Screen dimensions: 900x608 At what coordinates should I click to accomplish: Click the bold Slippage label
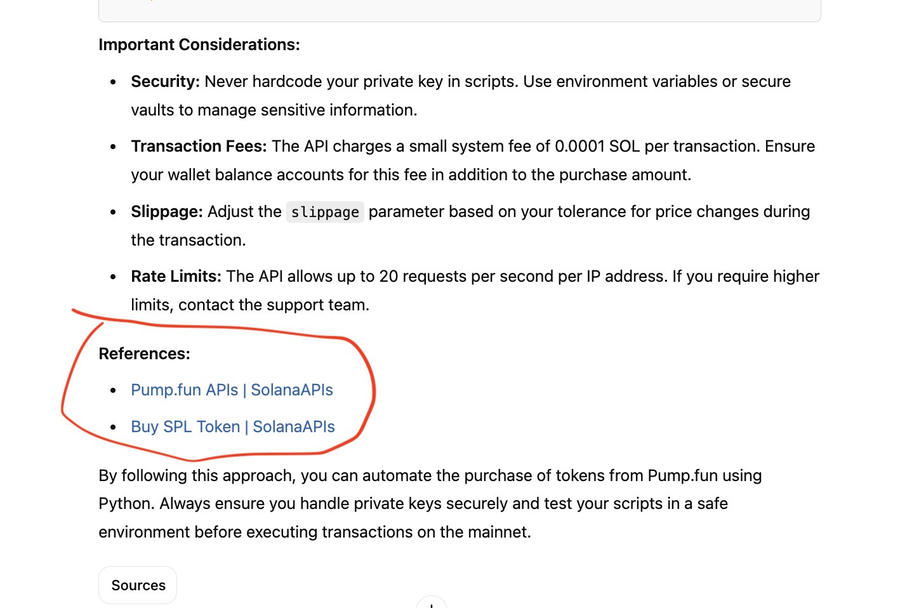tap(166, 212)
